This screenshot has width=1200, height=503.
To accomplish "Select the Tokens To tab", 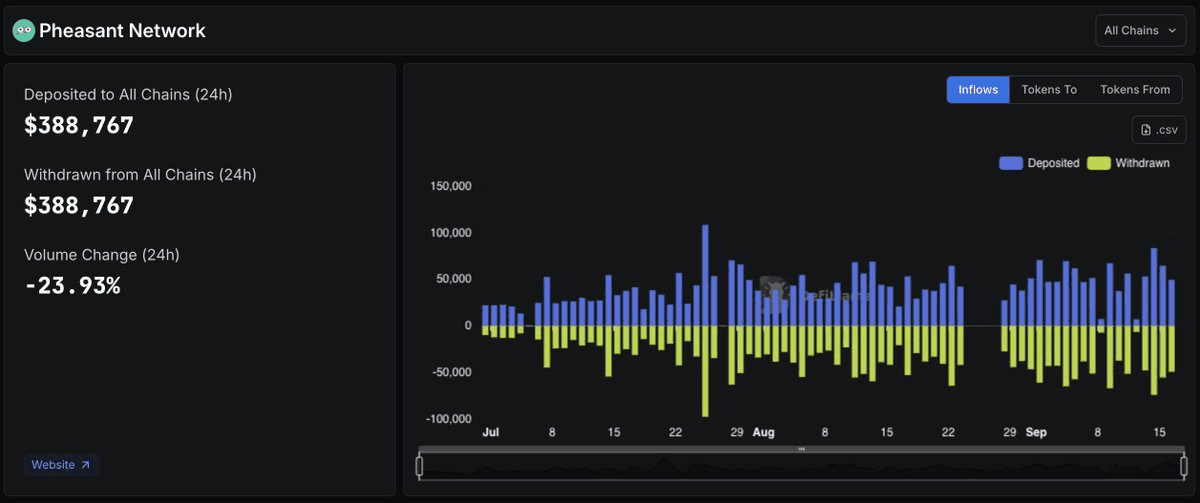I will [1048, 90].
